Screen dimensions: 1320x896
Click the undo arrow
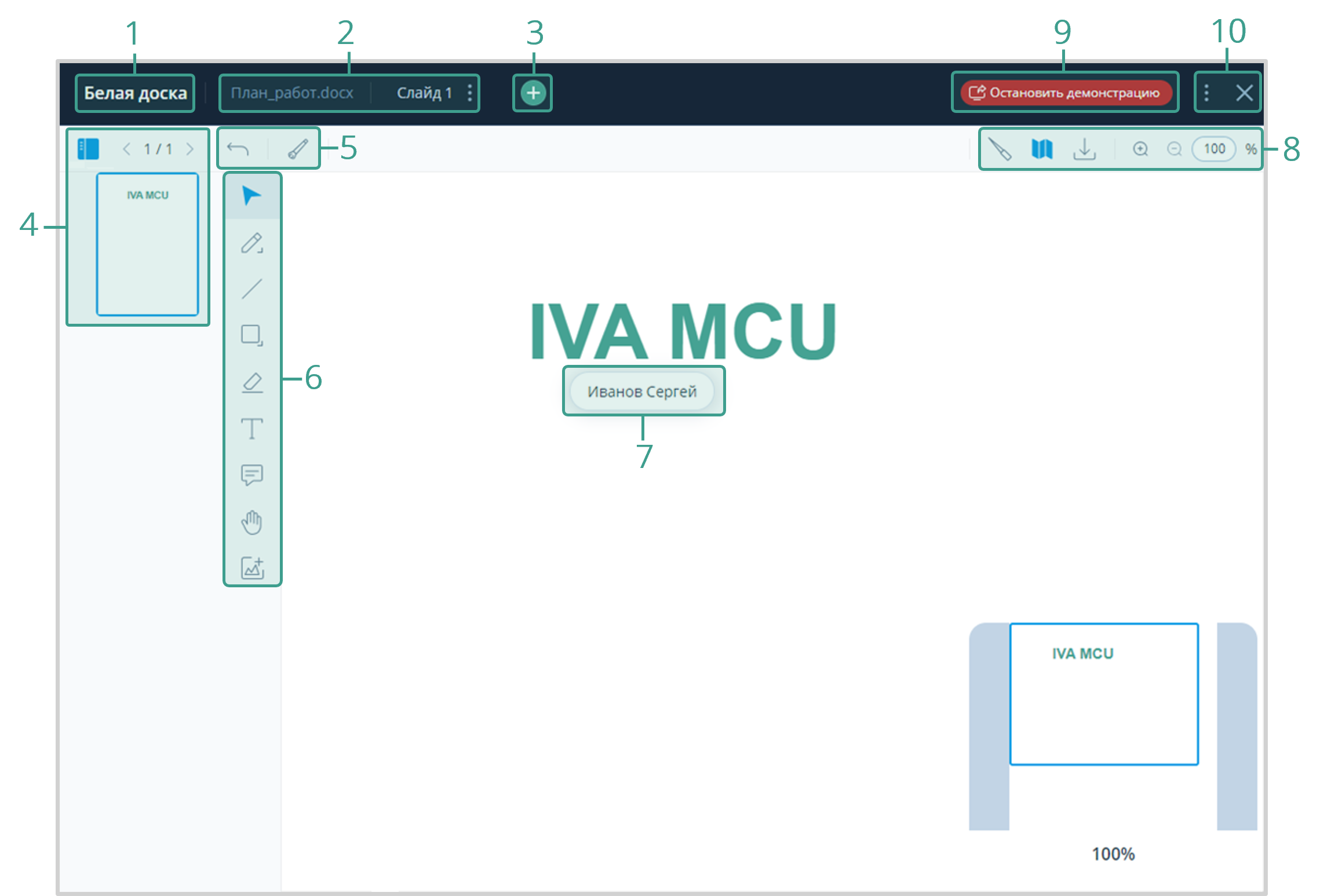(238, 149)
